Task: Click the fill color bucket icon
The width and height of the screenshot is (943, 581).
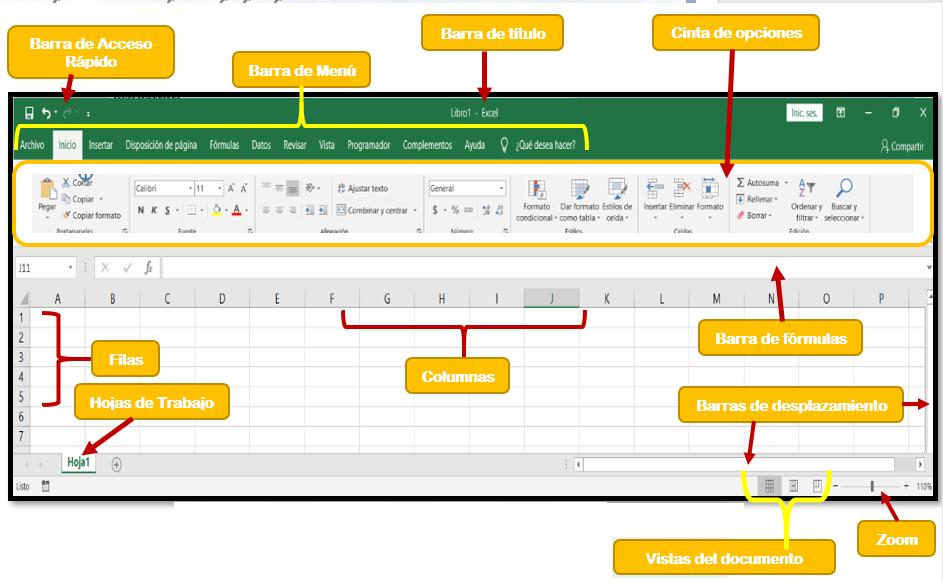Action: tap(217, 210)
